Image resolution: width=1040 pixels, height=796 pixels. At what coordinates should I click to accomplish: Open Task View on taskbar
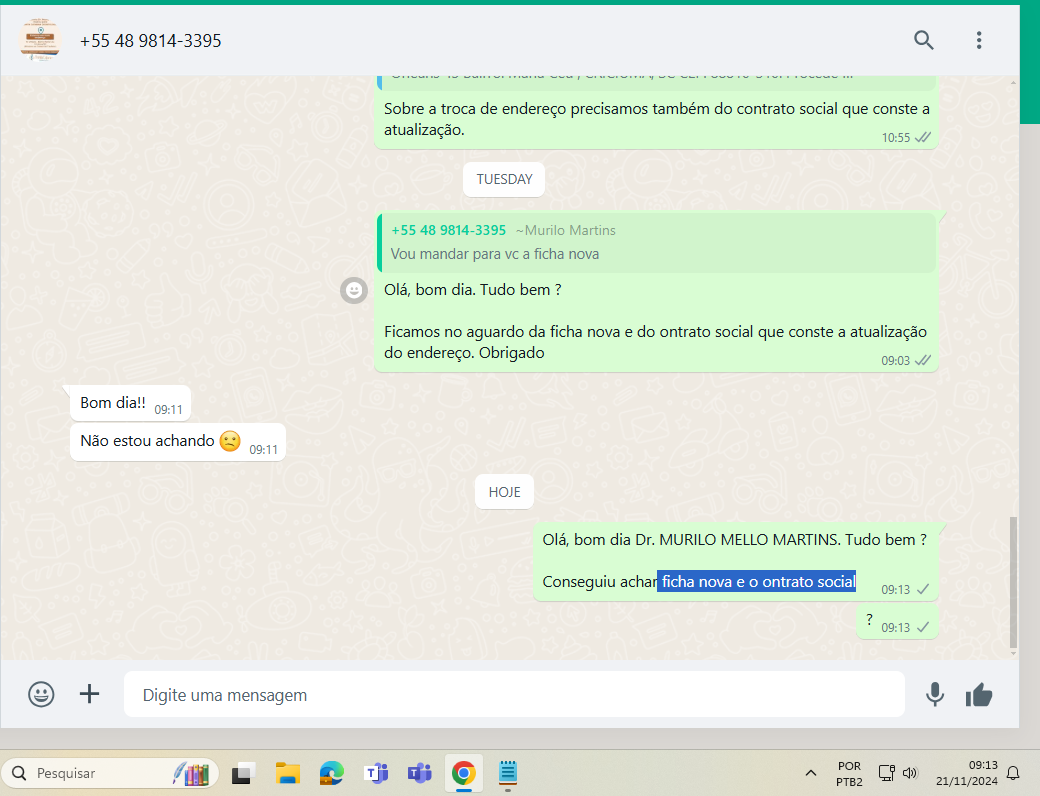click(243, 773)
